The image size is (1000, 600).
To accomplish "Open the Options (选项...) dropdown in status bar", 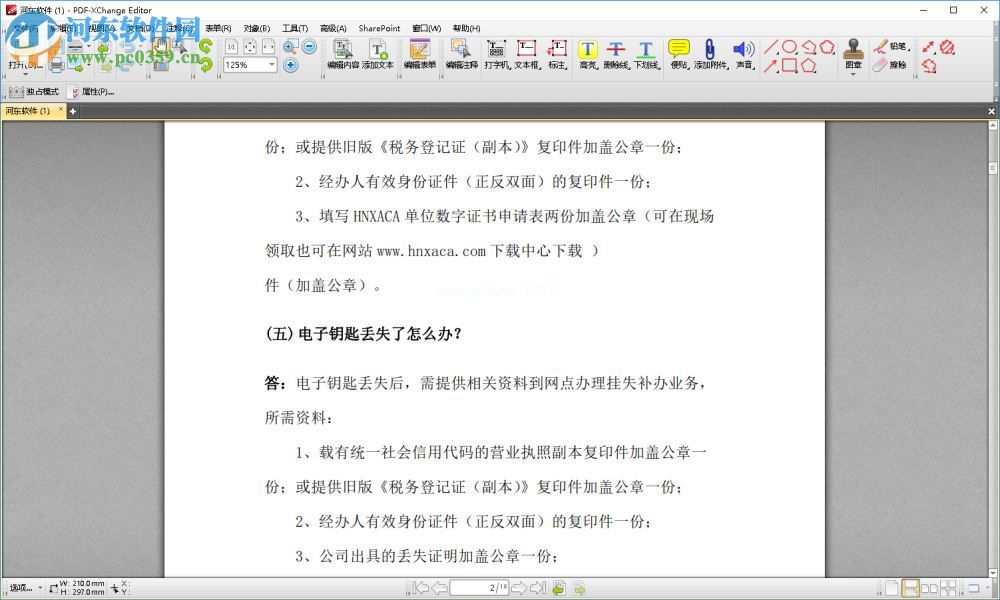I will pos(26,588).
